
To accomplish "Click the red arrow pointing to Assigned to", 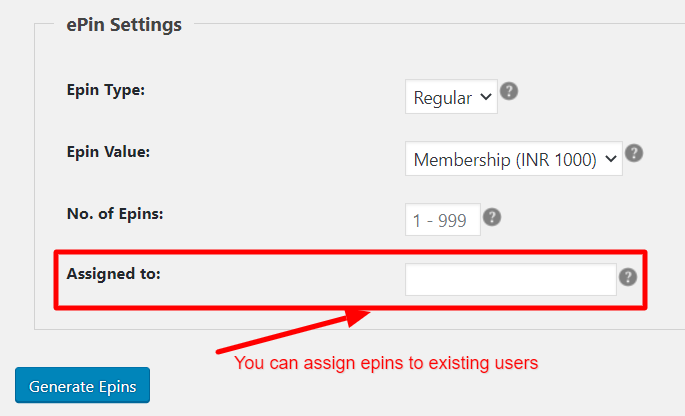I will (293, 330).
